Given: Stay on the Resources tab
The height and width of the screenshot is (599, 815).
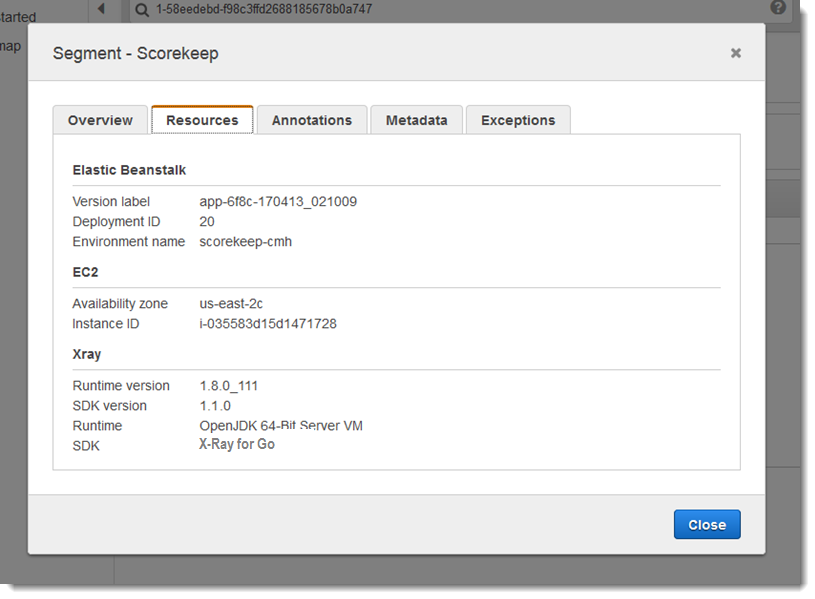Looking at the screenshot, I should click(202, 119).
